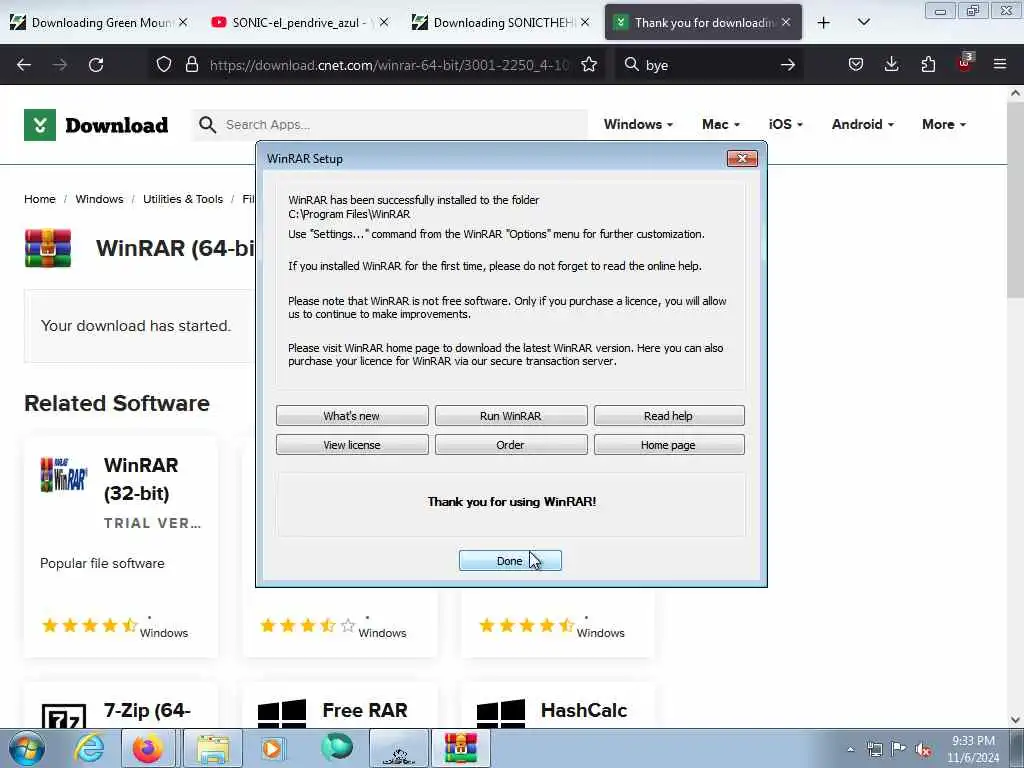Screen dimensions: 1024x768
Task: Click the site security padlock icon
Action: (x=191, y=65)
